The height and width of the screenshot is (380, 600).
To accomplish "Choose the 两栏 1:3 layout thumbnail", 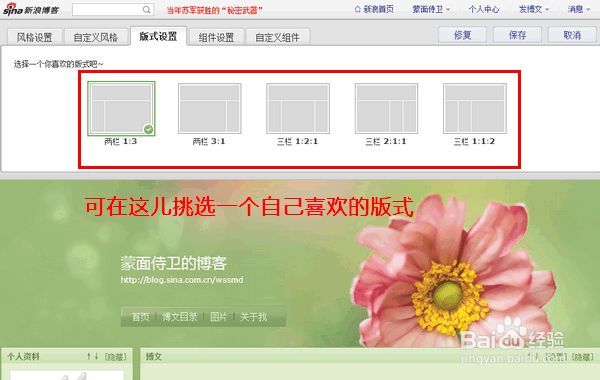I will click(x=121, y=108).
